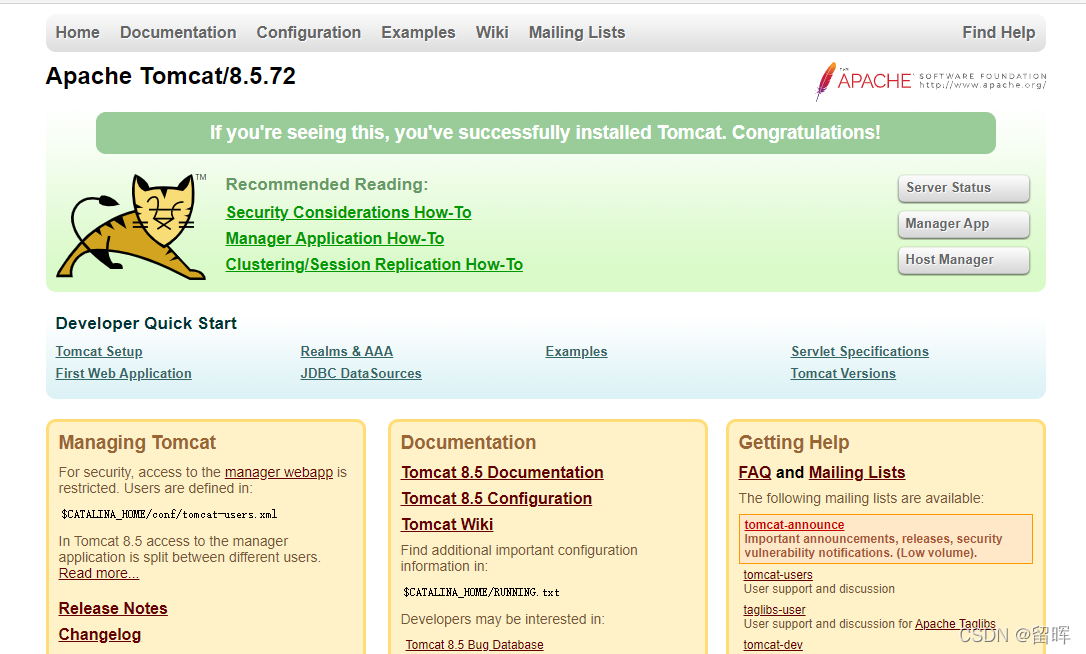
Task: Click the $CATALINA_HOME/RUNNING.txt path text
Action: [x=481, y=592]
